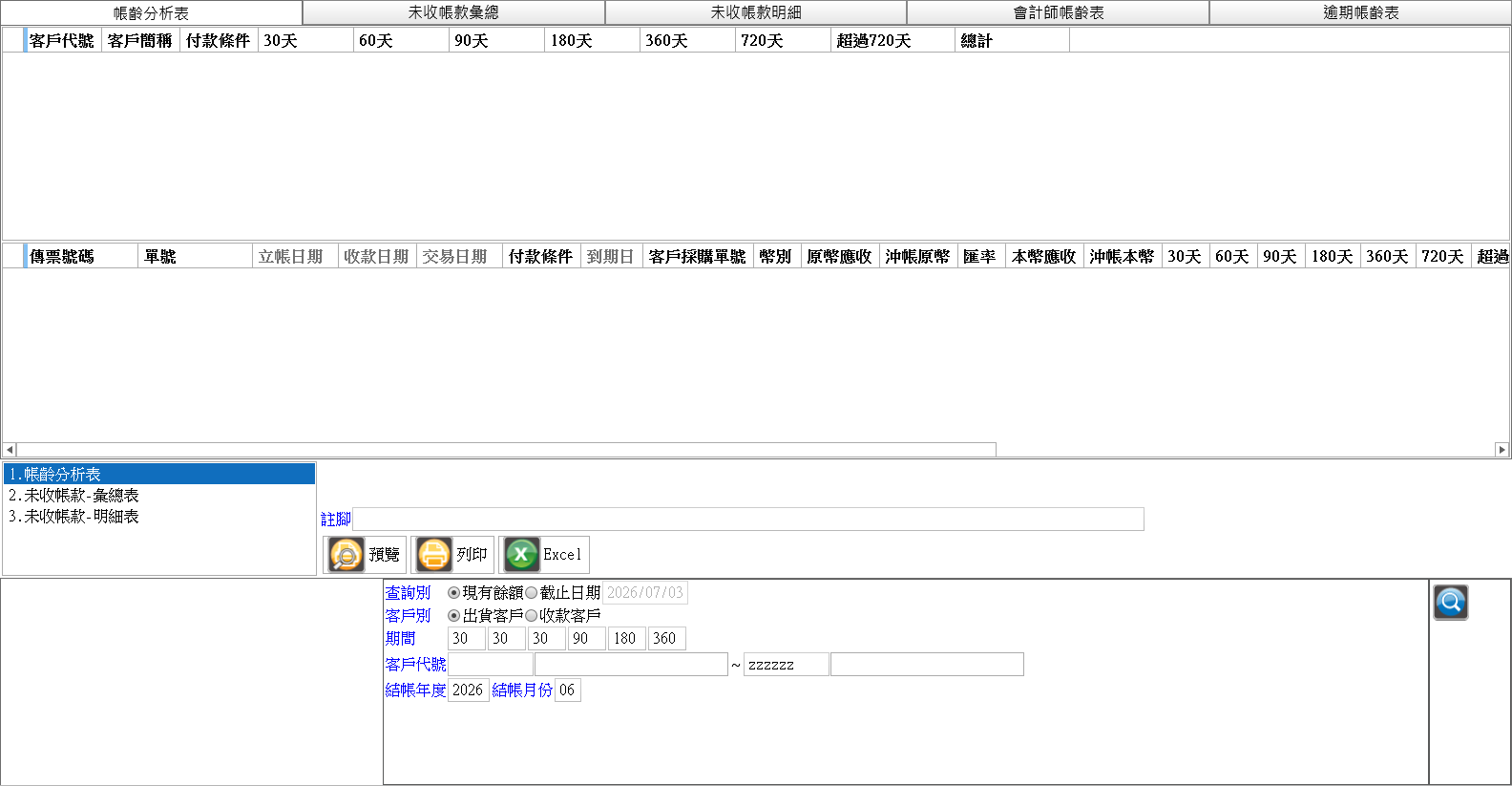Click the 360天 header in lower grid
This screenshot has height=786, width=1512.
point(1387,257)
